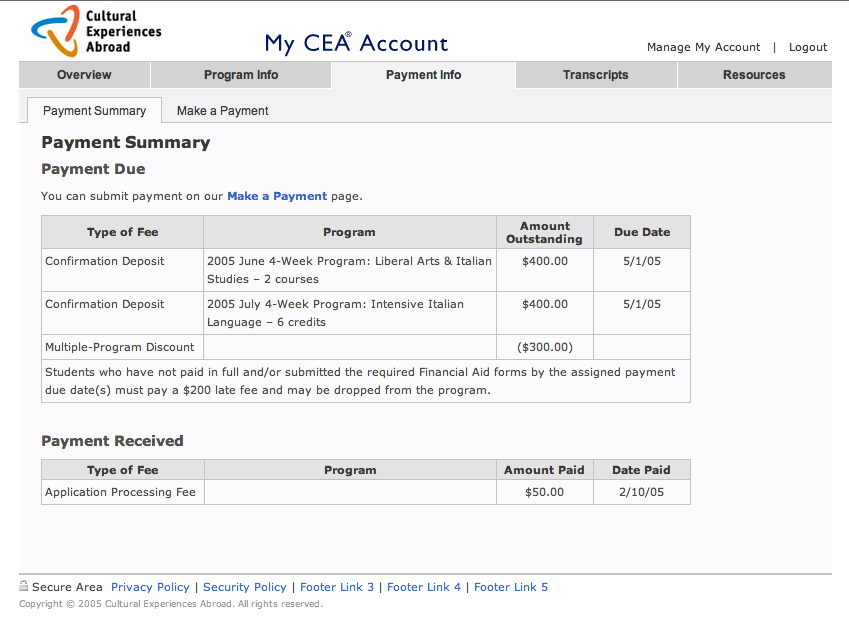Click the Secure Area lock icon
This screenshot has height=620, width=849.
click(x=24, y=586)
